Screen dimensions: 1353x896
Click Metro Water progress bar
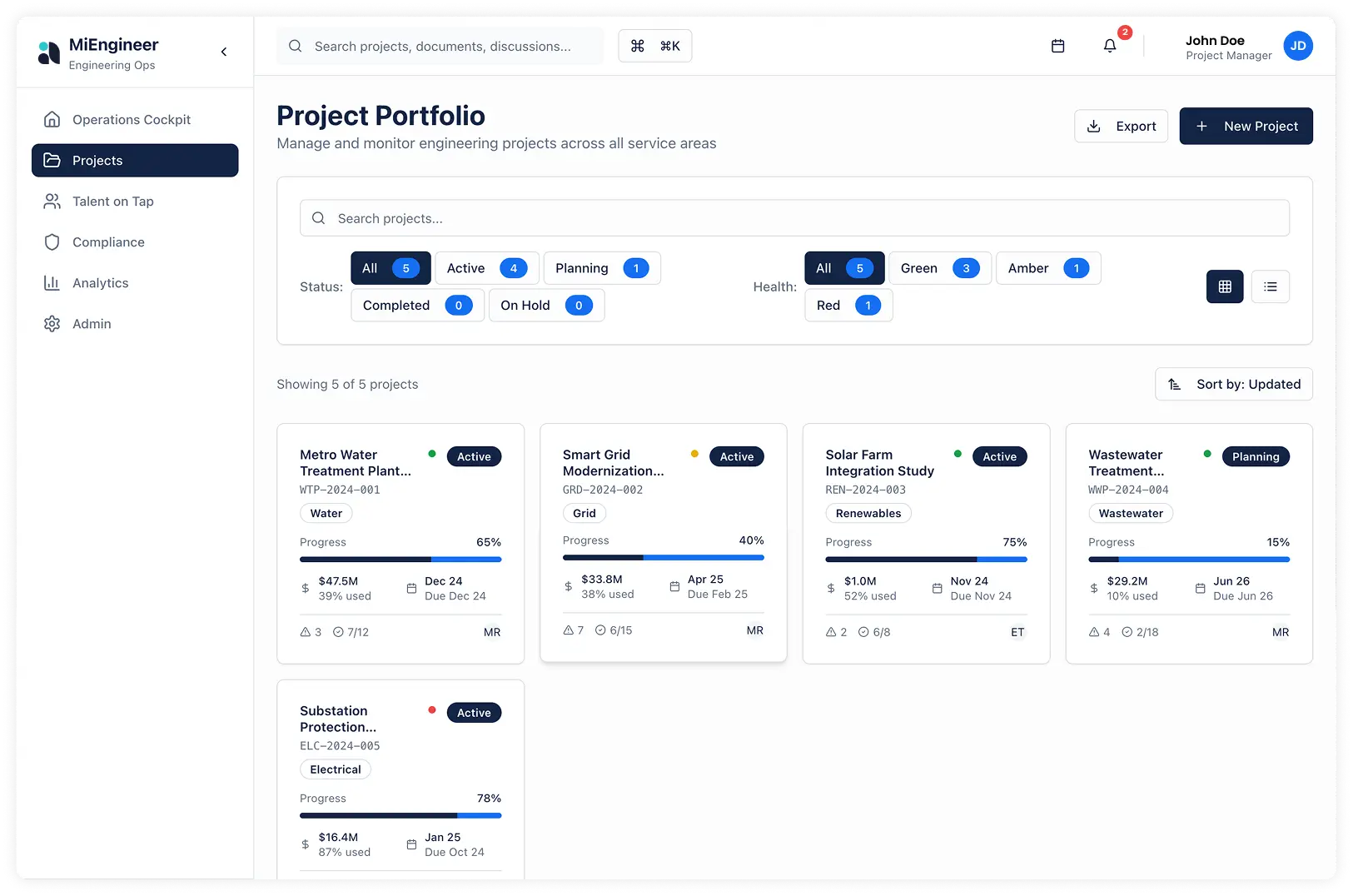point(400,560)
